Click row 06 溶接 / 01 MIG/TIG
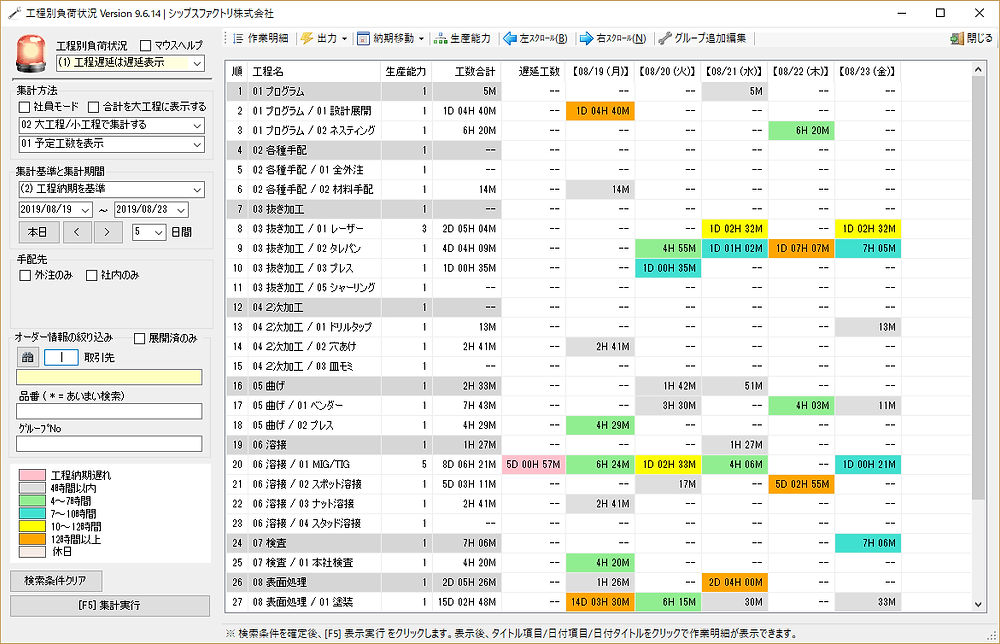The width and height of the screenshot is (1000, 644). coord(564,464)
